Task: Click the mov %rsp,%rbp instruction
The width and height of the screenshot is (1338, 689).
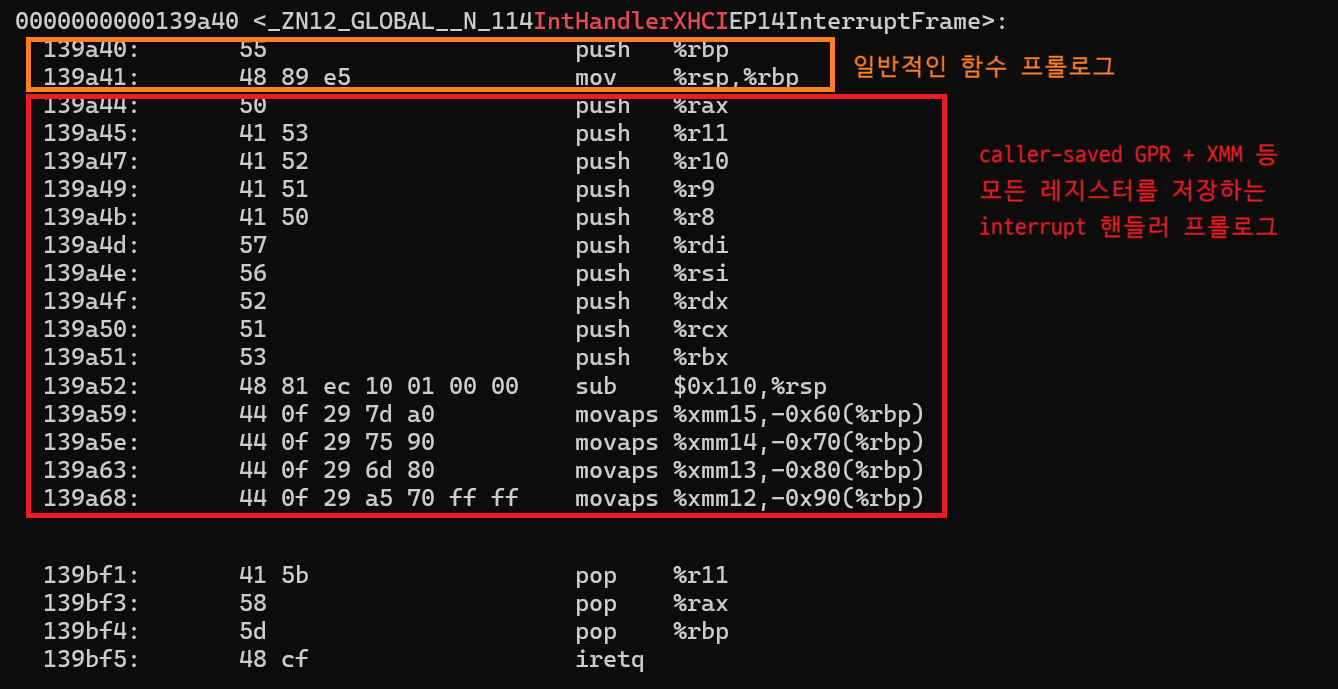Action: click(686, 77)
